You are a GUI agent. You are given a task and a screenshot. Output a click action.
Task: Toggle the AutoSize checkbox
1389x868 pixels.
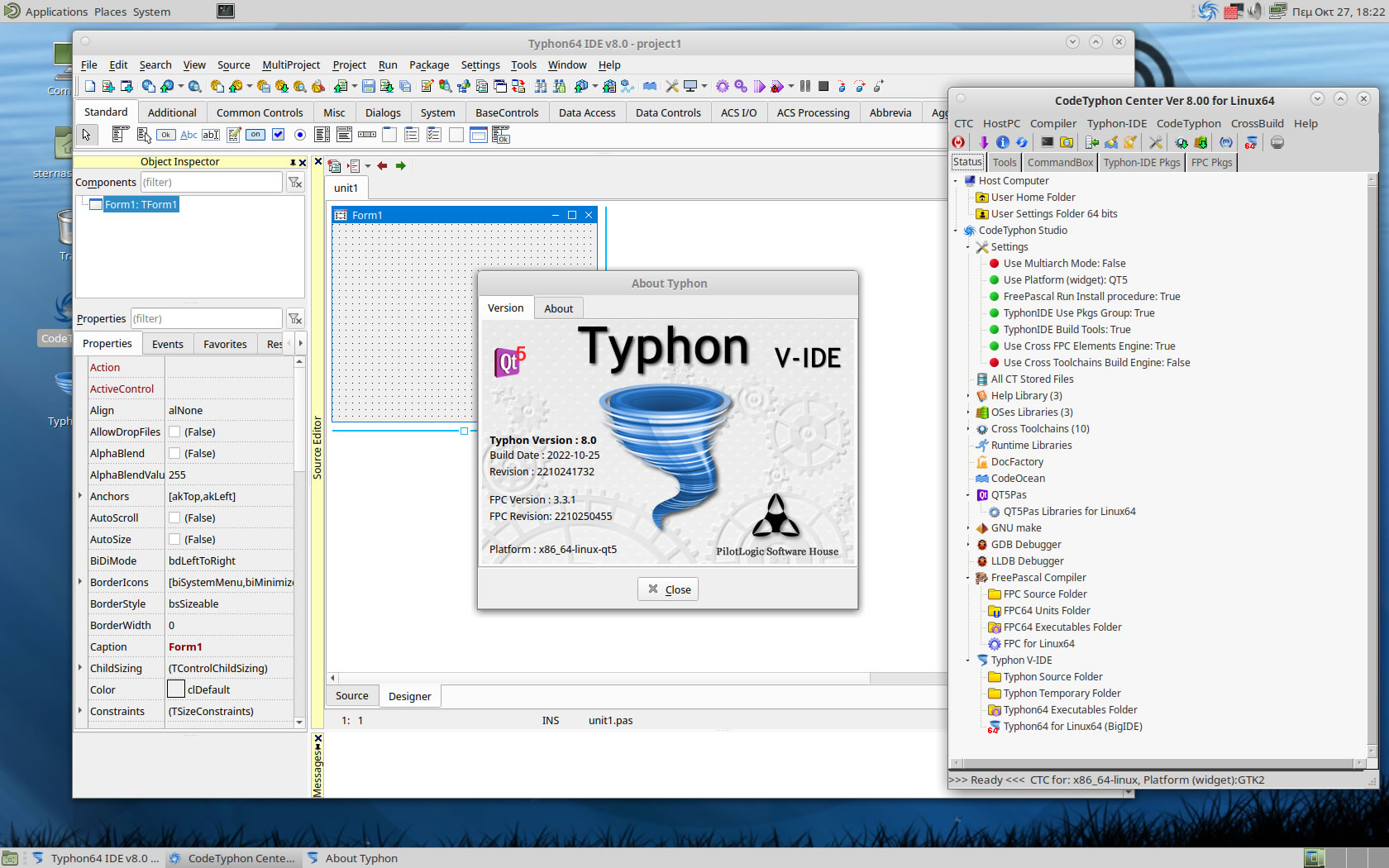[x=174, y=539]
